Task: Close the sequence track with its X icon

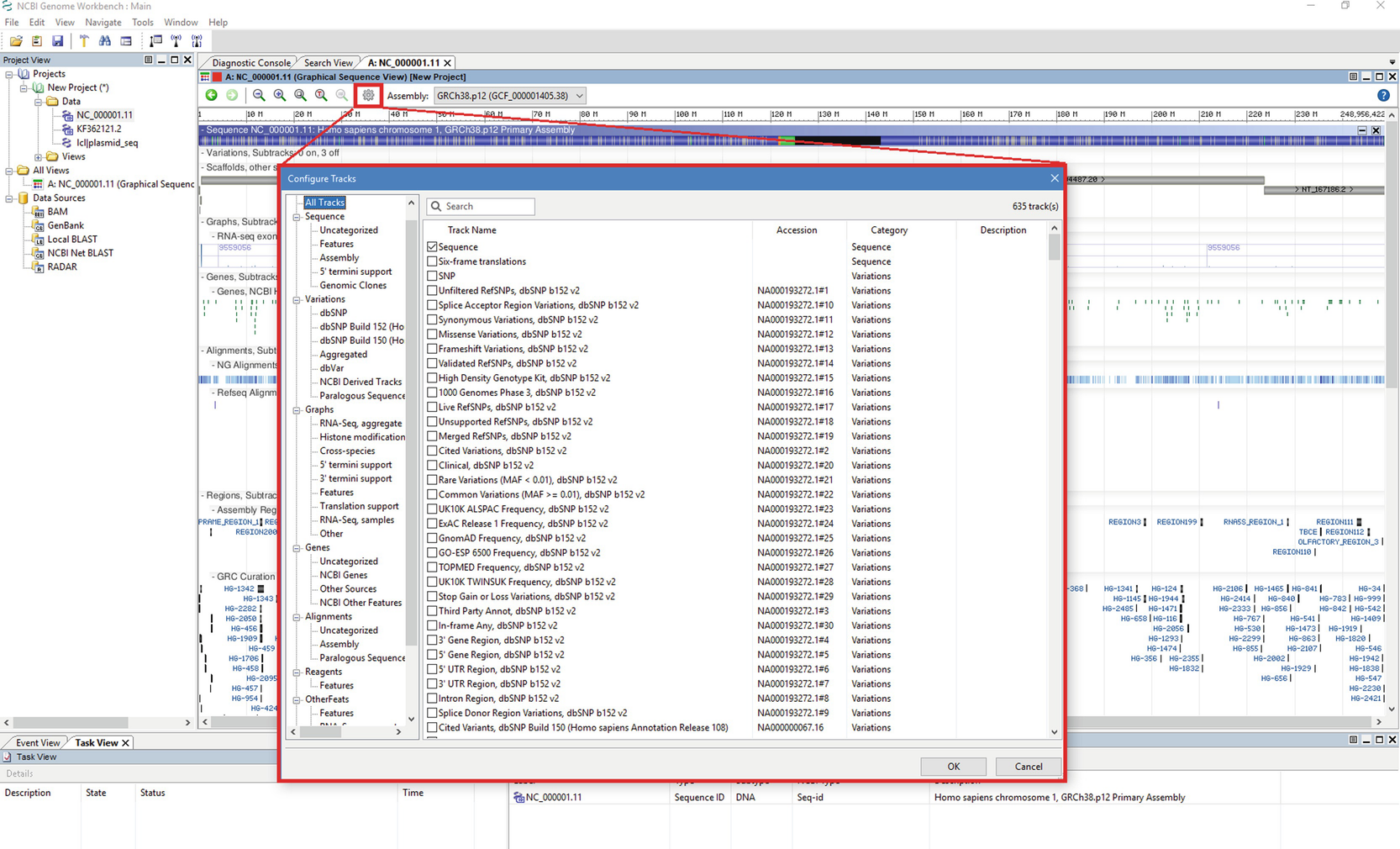Action: click(x=1376, y=130)
